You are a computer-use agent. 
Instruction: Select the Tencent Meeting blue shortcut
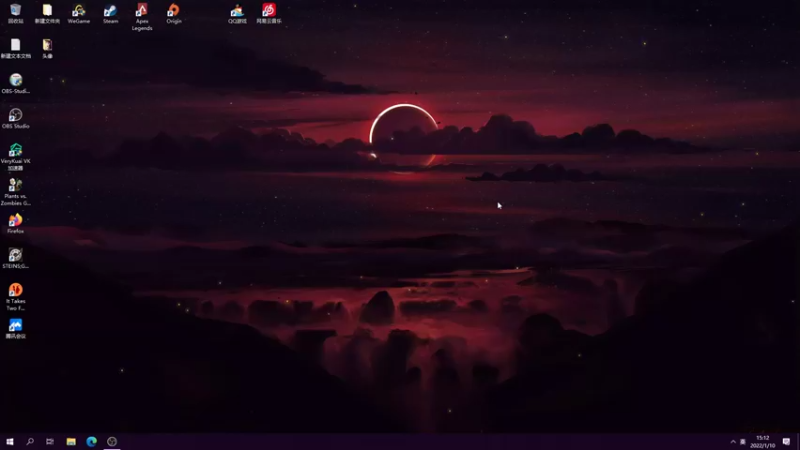tap(16, 329)
